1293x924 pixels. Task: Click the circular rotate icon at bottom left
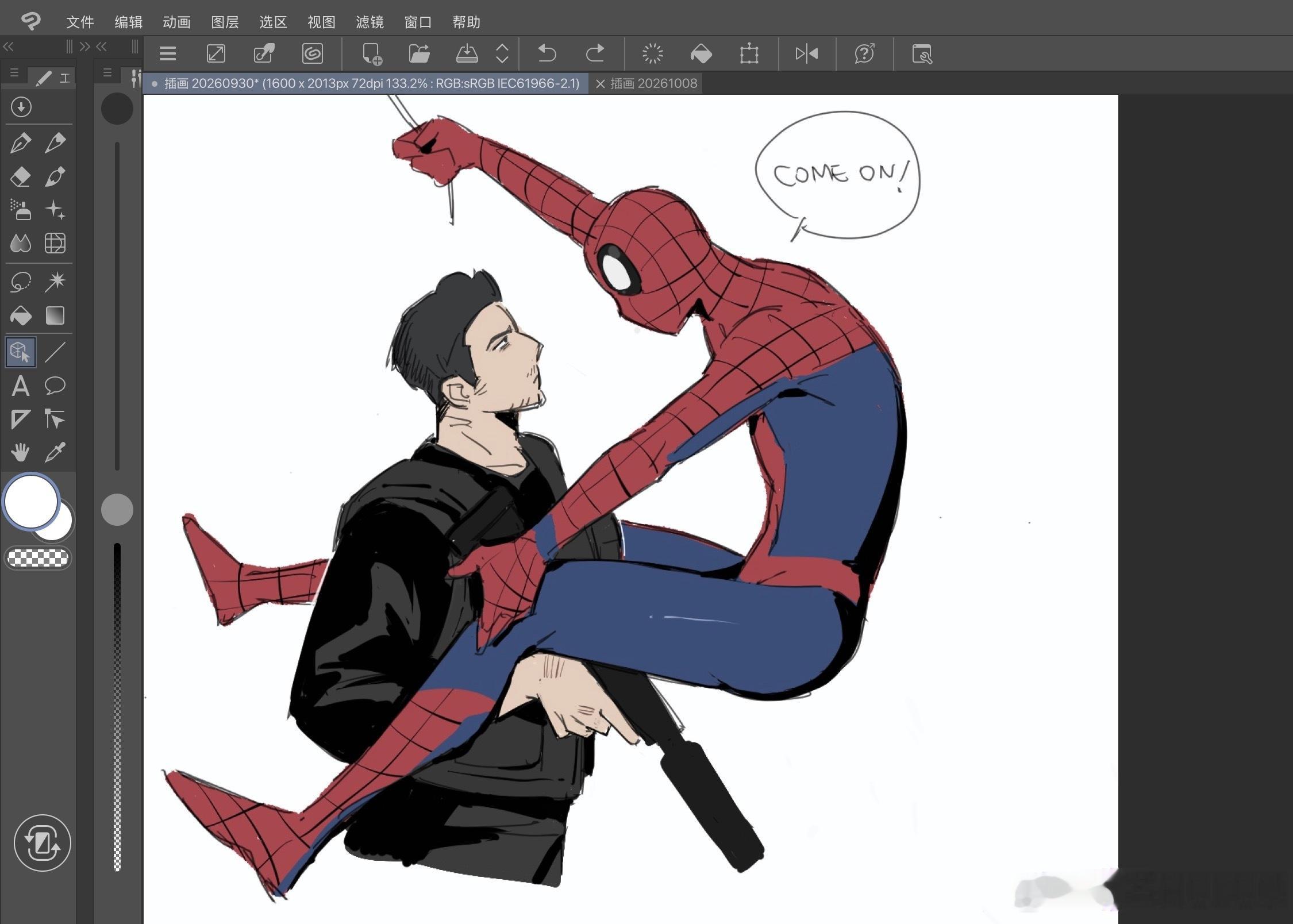tap(42, 843)
